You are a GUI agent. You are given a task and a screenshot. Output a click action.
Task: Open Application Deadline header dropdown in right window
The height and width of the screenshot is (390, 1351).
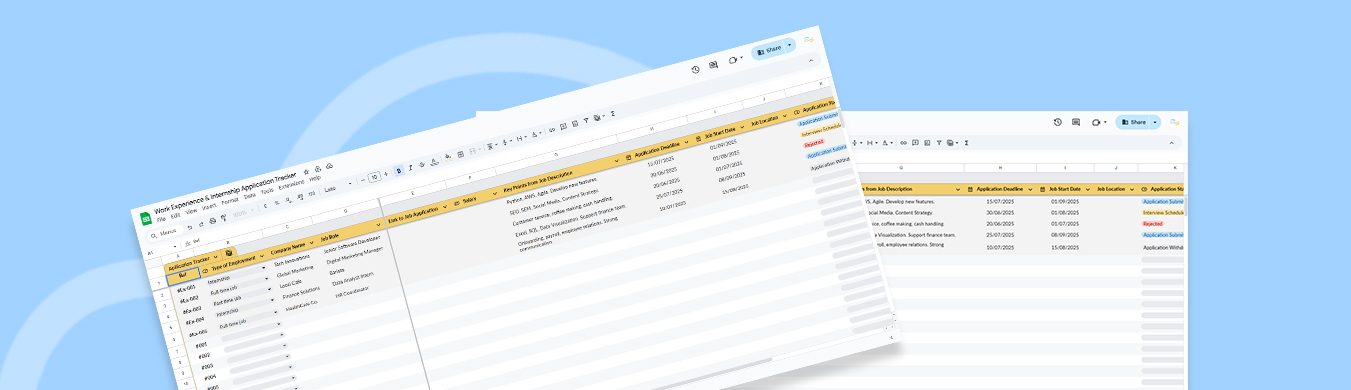(x=1030, y=189)
